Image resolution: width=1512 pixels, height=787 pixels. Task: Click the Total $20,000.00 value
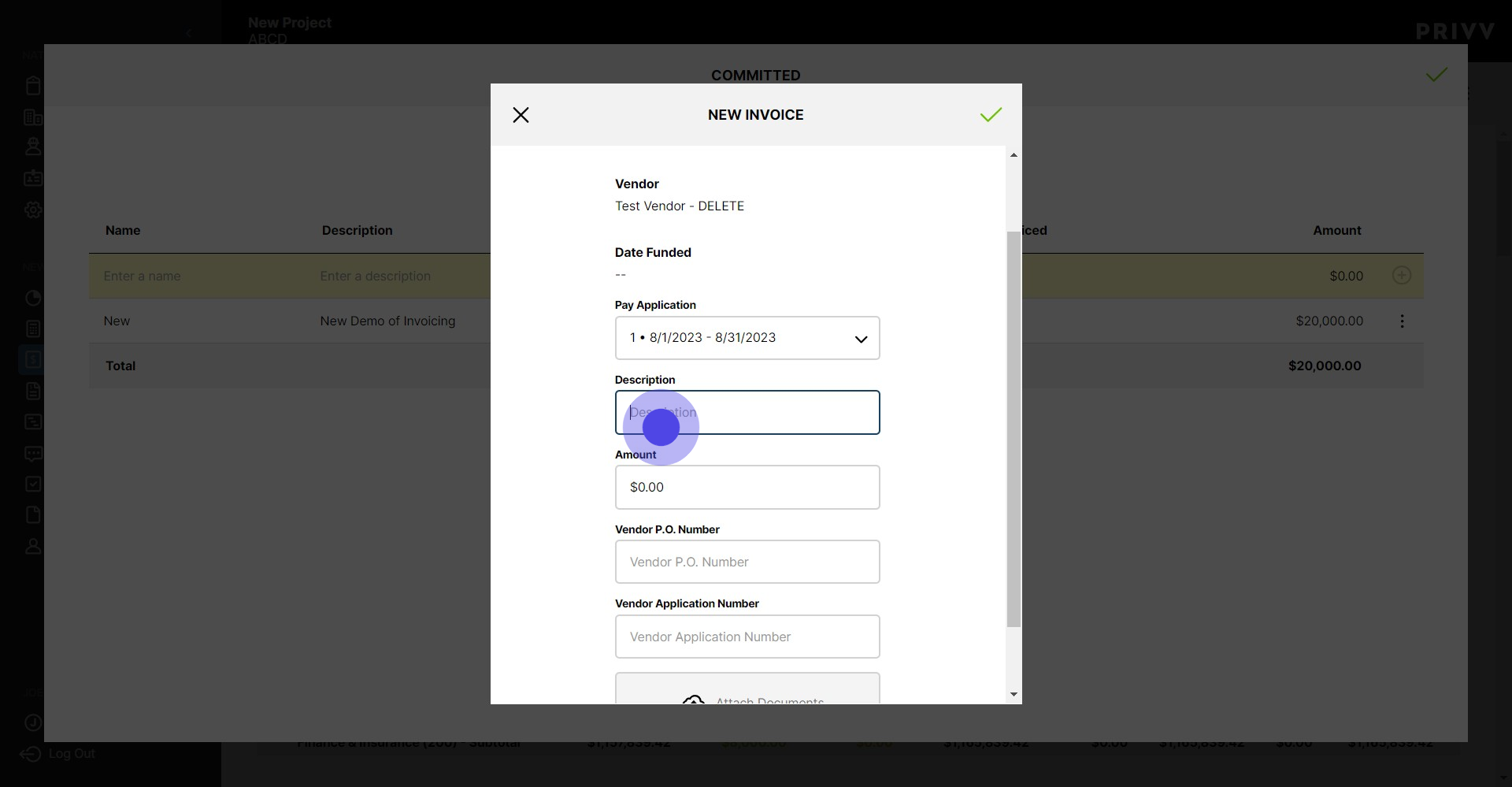tap(1325, 366)
